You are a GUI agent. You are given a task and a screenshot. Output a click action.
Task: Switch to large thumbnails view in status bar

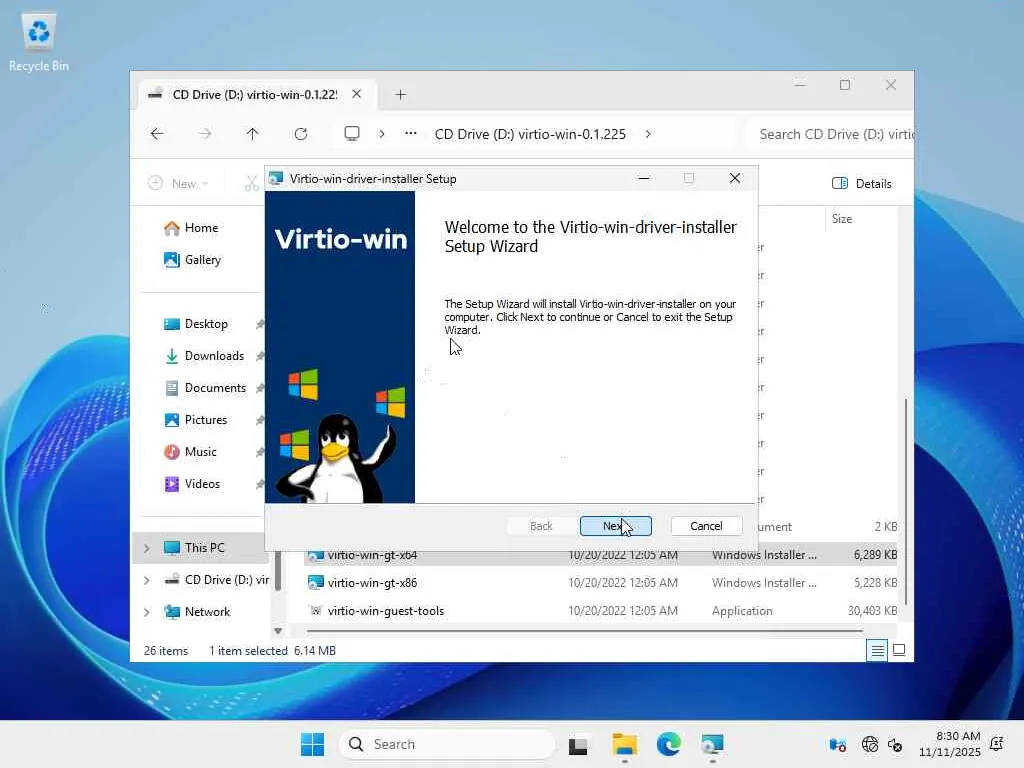pos(899,650)
